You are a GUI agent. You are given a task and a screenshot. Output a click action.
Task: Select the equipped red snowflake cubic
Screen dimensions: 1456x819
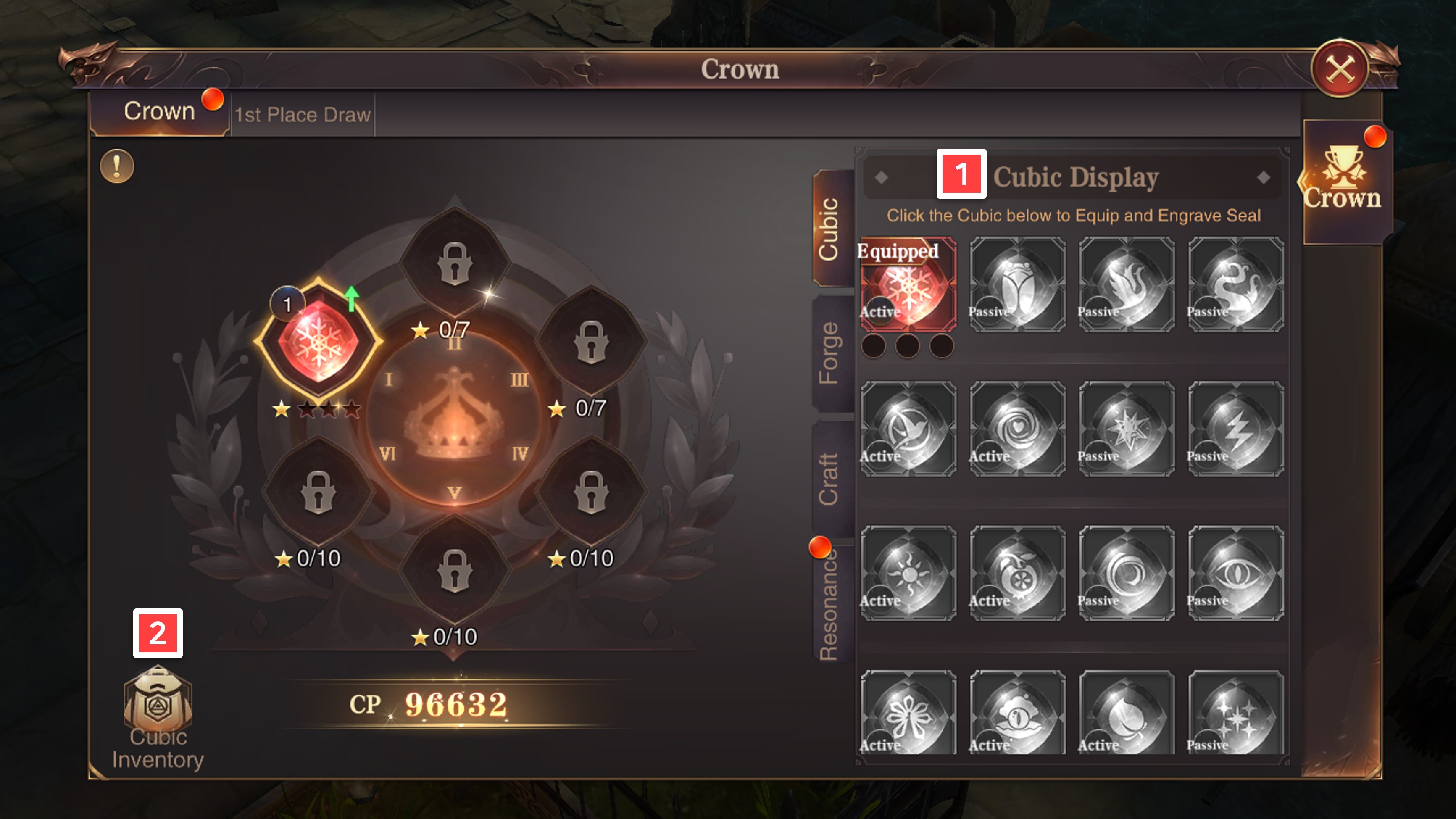(x=908, y=284)
